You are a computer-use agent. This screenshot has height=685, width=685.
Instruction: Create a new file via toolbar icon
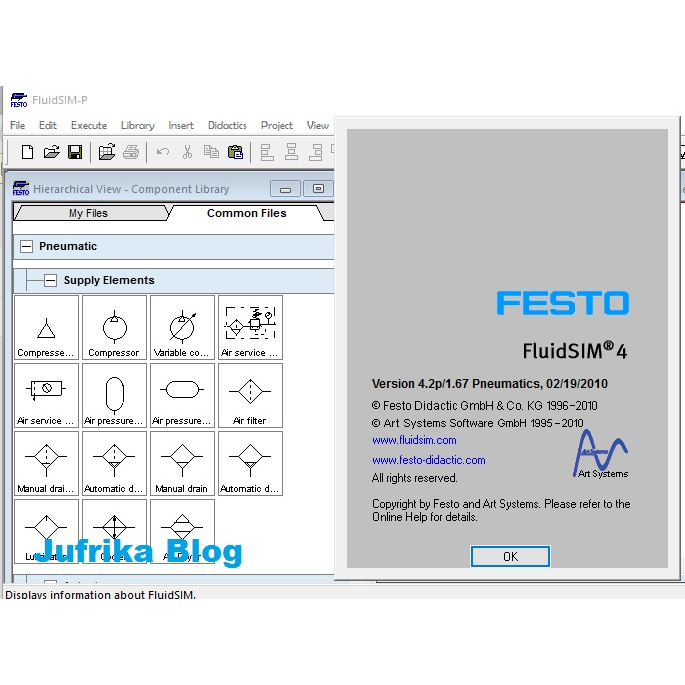pos(28,152)
